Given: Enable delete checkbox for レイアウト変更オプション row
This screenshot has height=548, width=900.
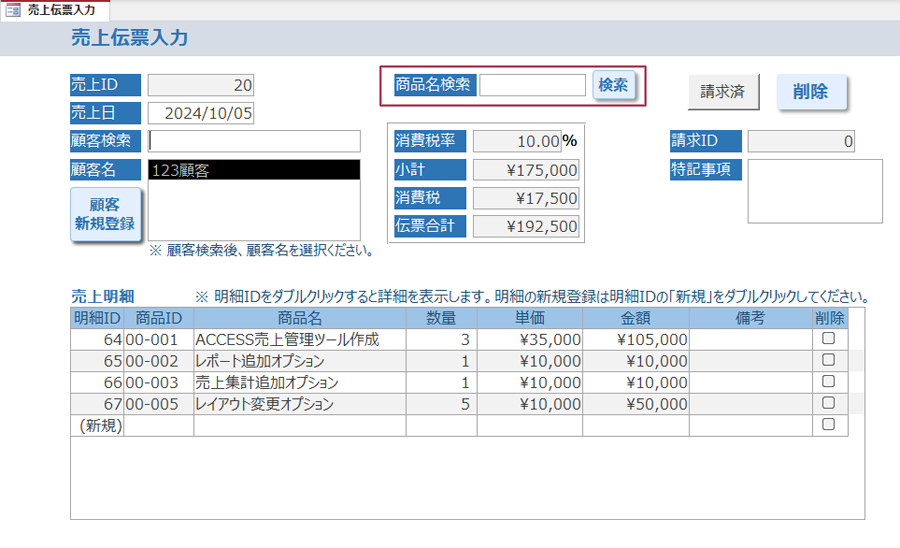Looking at the screenshot, I should coord(828,403).
